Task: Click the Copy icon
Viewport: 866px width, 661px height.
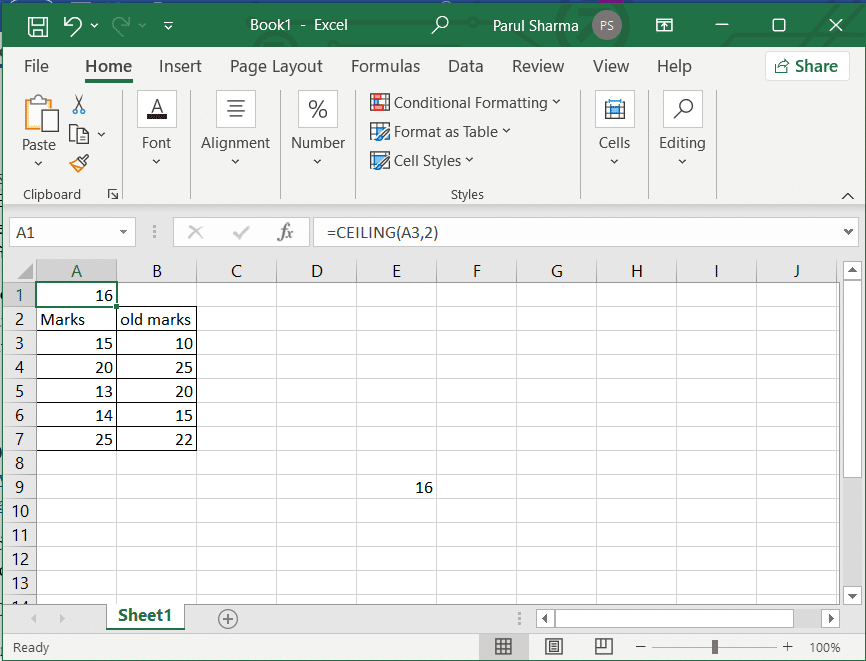Action: pyautogui.click(x=78, y=134)
